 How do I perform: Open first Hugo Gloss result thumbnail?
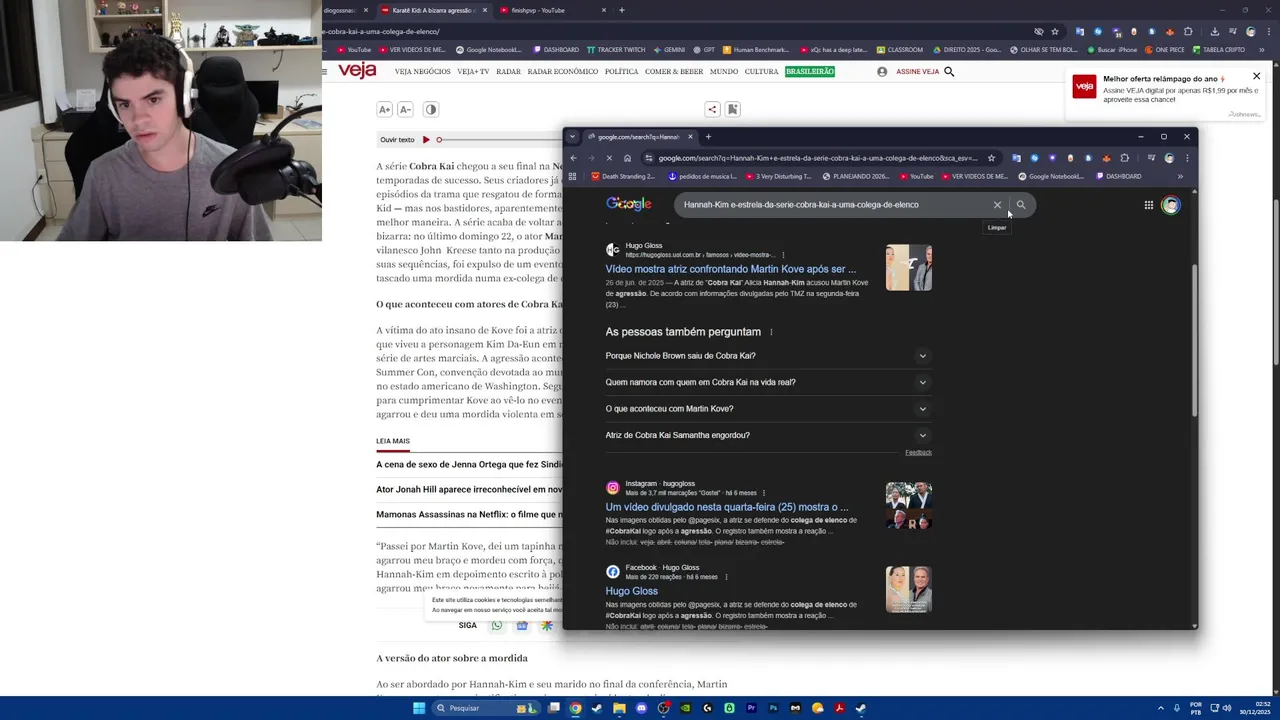pyautogui.click(x=909, y=268)
